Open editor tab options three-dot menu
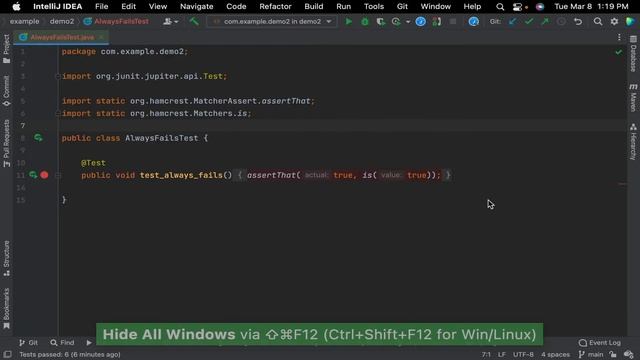Image resolution: width=640 pixels, height=360 pixels. tap(619, 37)
